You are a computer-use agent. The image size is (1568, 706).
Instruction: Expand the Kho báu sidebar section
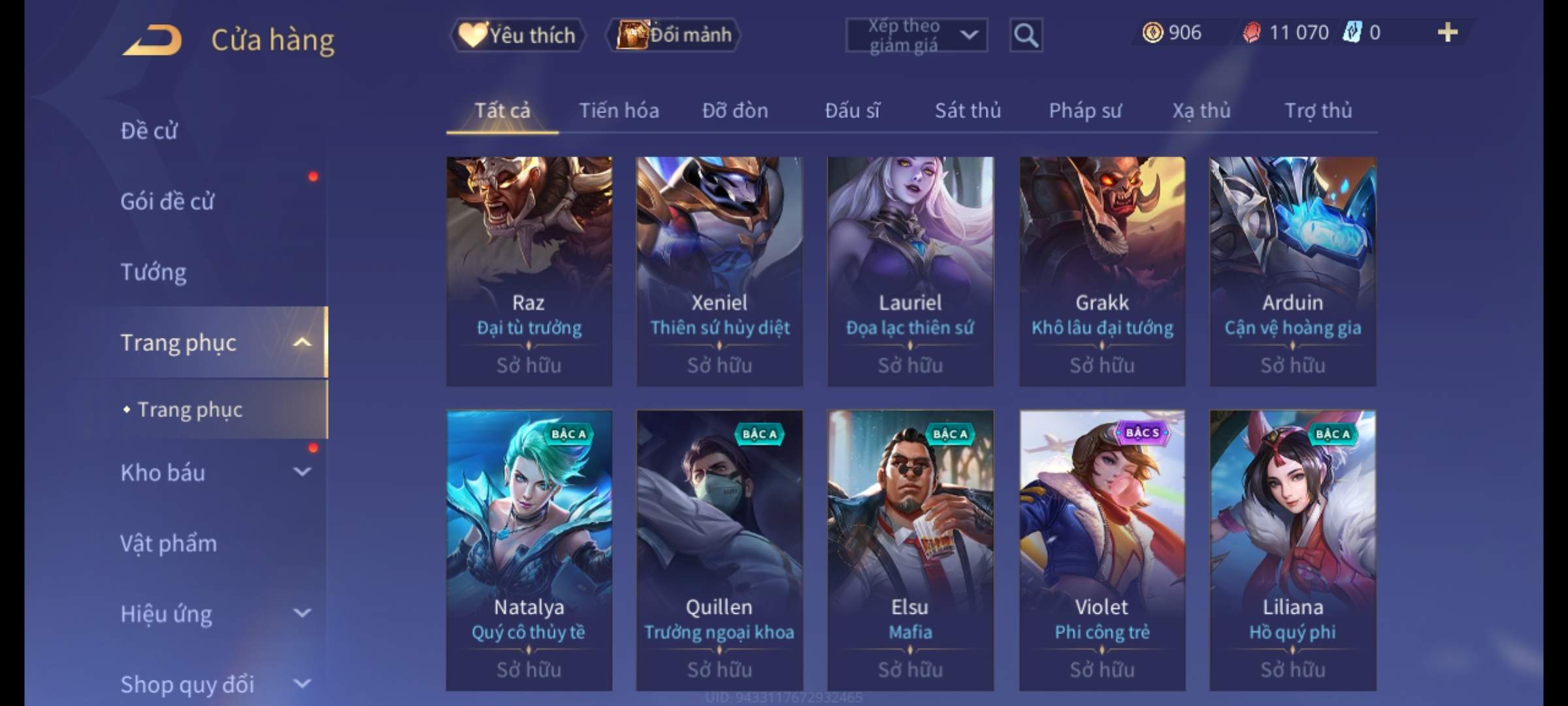point(302,471)
